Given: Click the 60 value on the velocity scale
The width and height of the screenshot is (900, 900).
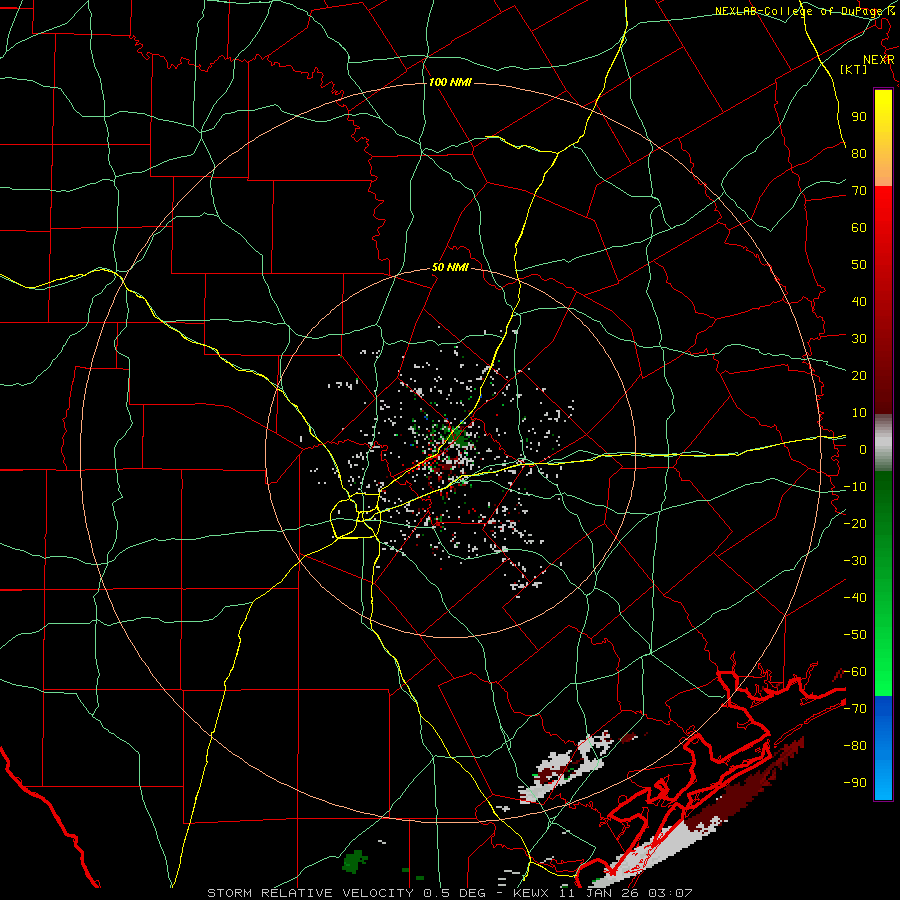Looking at the screenshot, I should tap(859, 227).
